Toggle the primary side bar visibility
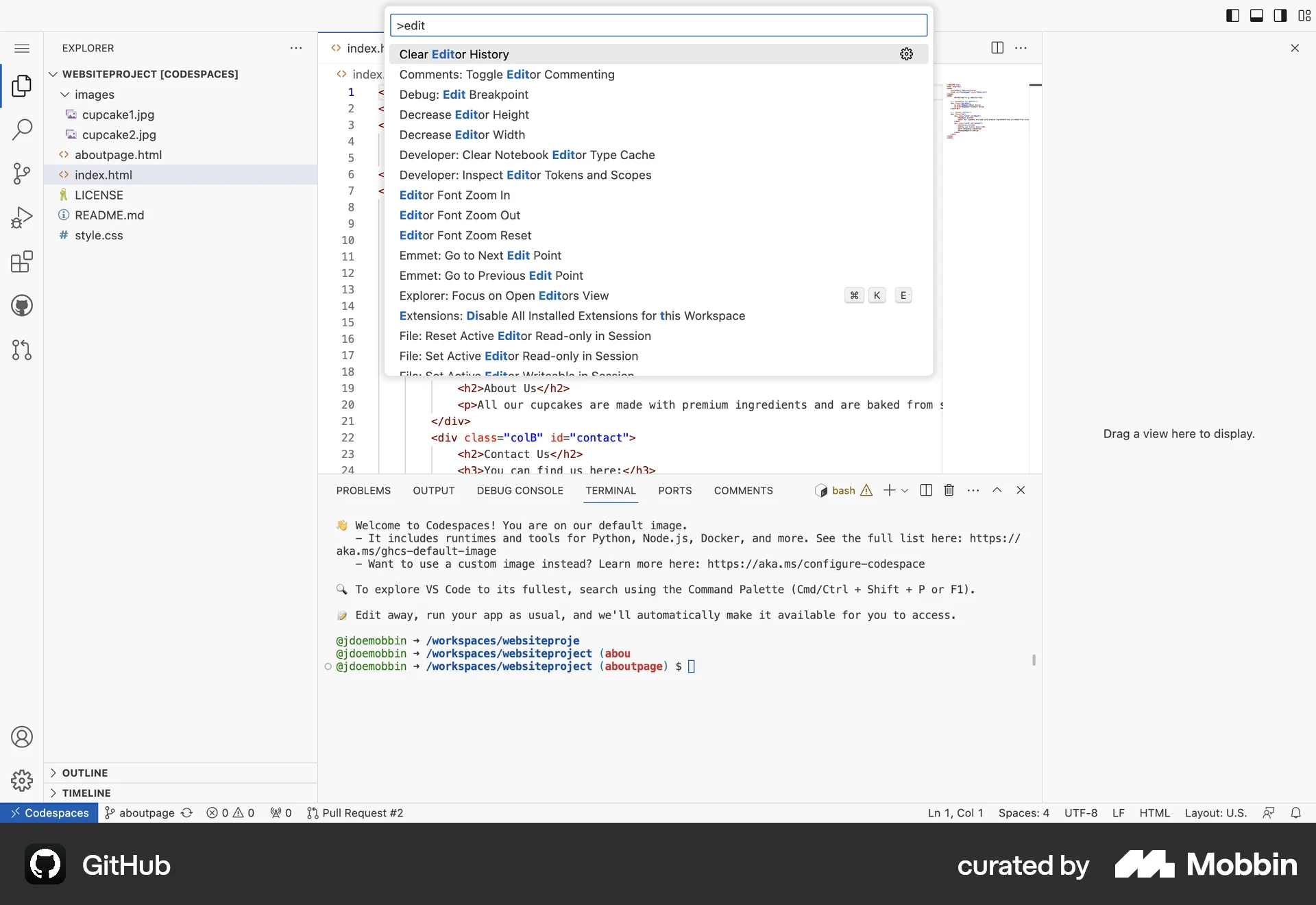Image resolution: width=1316 pixels, height=905 pixels. pos(1232,14)
